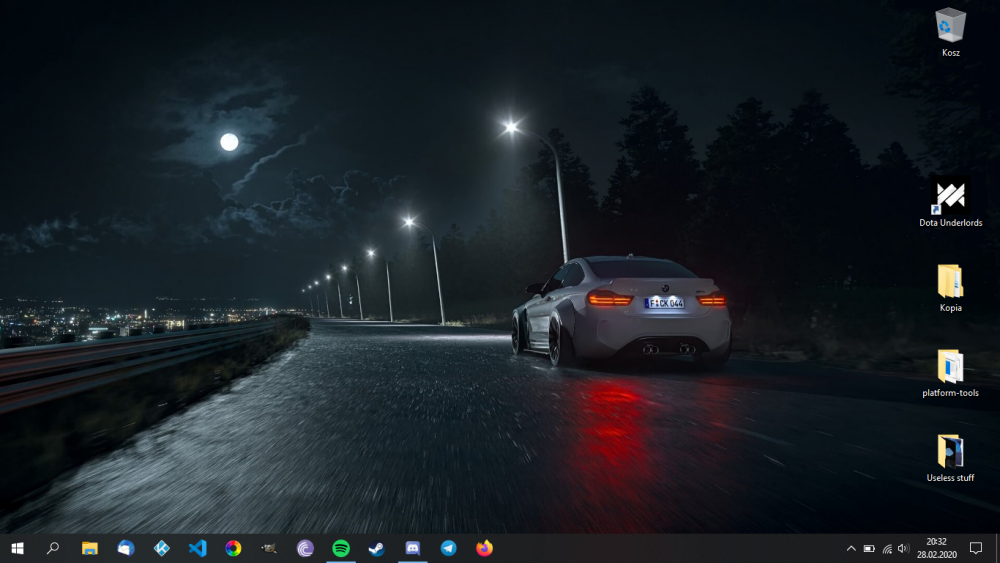This screenshot has height=563, width=1000.
Task: Open File Explorer from the taskbar
Action: pos(90,548)
